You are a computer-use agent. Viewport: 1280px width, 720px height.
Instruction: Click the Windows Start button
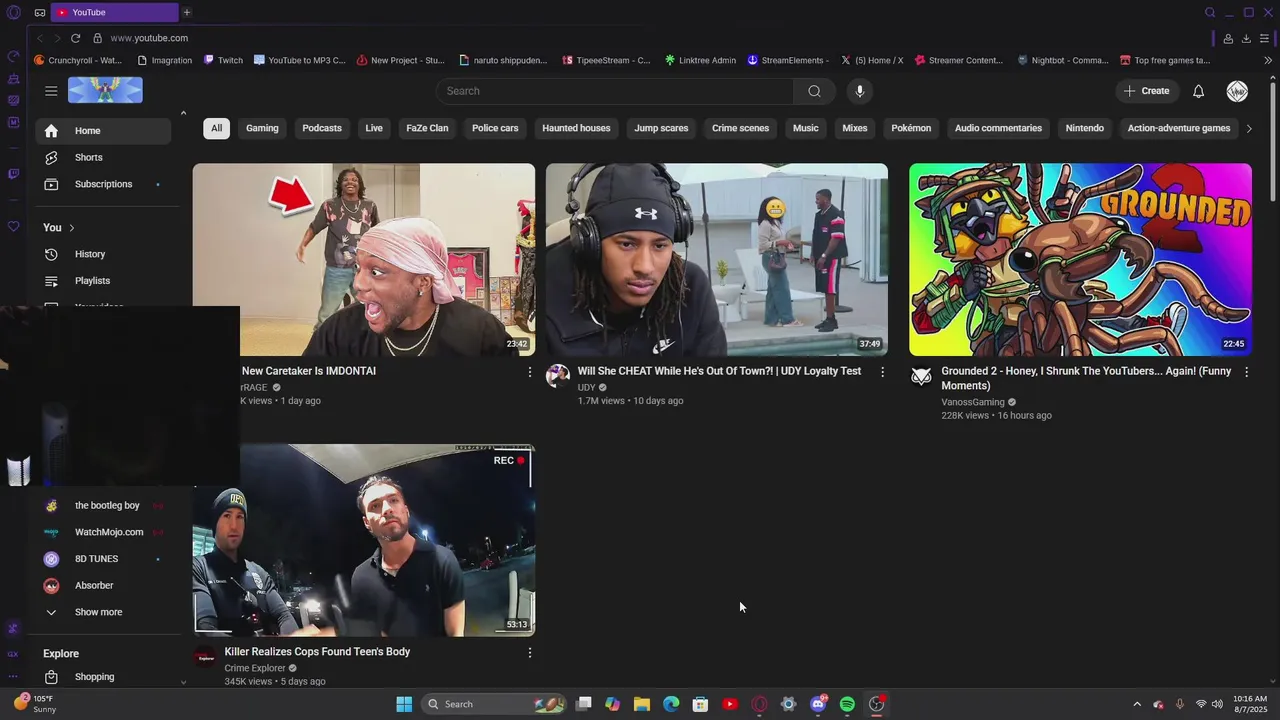(x=404, y=704)
